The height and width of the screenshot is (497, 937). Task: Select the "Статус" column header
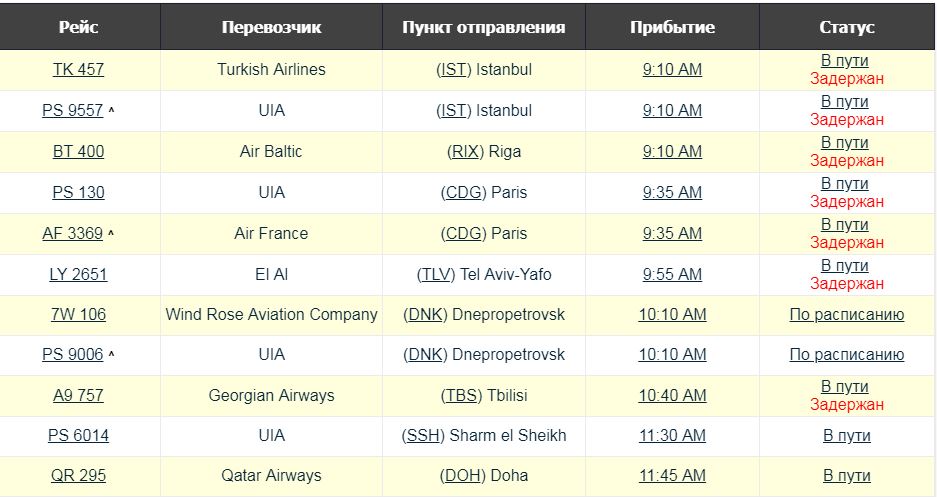[846, 27]
